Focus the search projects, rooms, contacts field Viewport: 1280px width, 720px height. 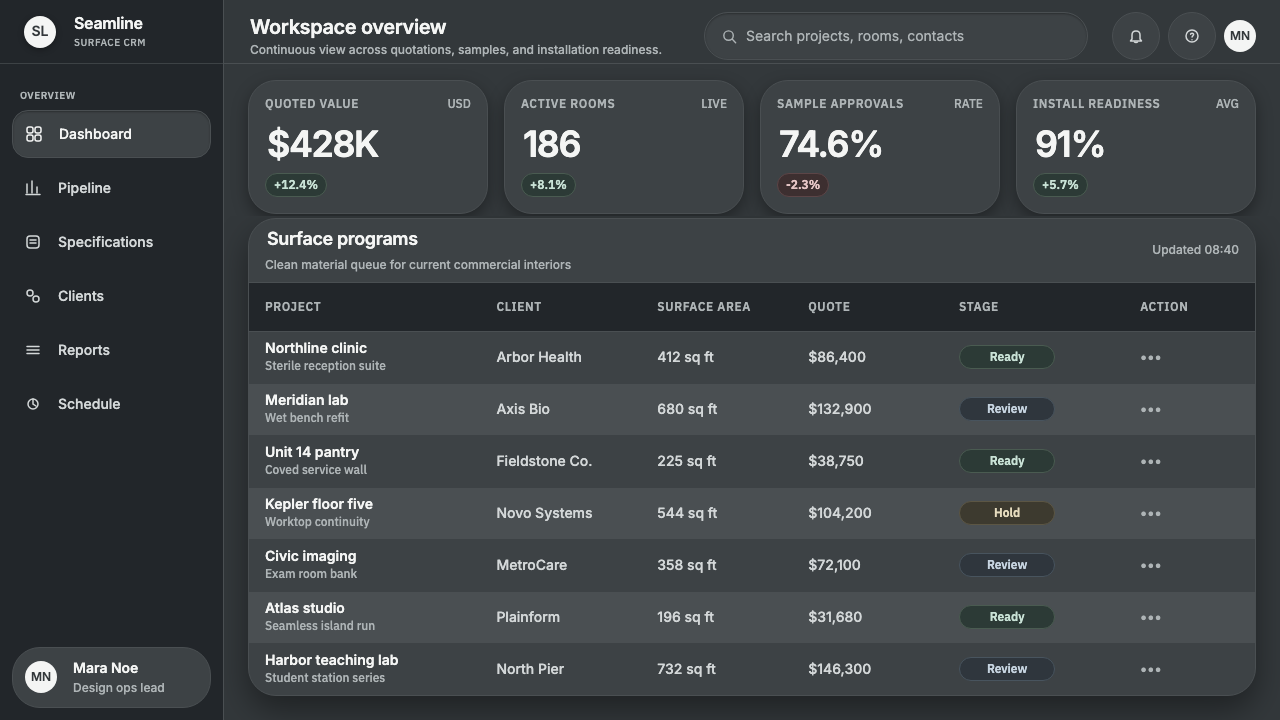pyautogui.click(x=896, y=36)
